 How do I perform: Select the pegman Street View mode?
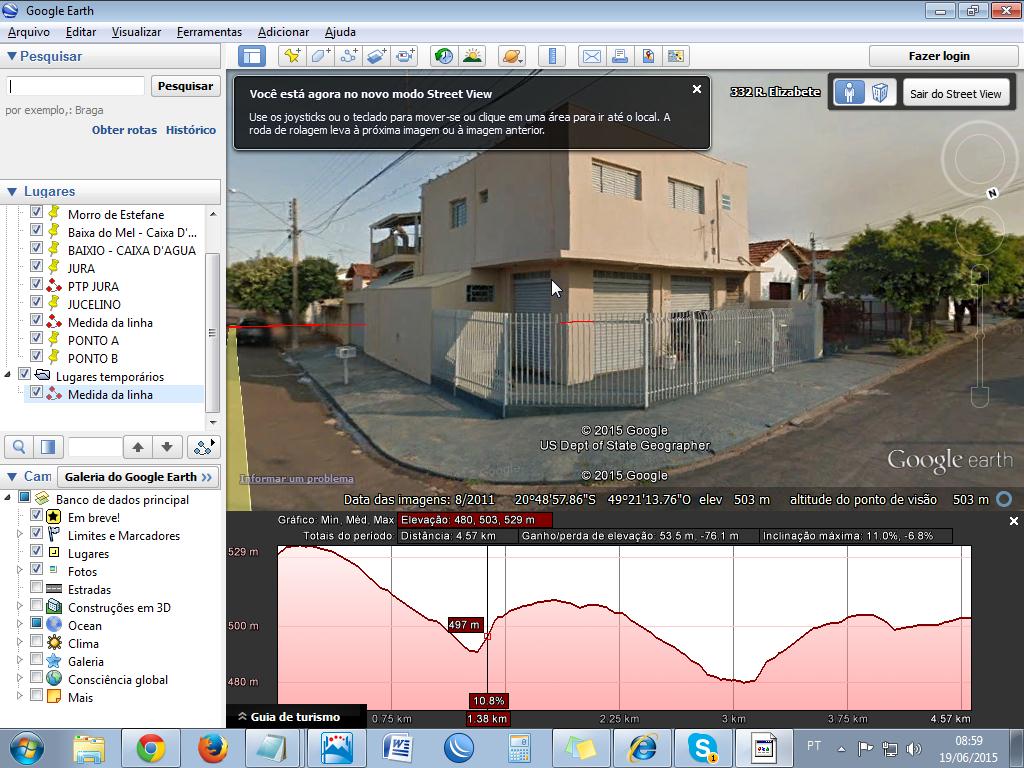point(849,93)
